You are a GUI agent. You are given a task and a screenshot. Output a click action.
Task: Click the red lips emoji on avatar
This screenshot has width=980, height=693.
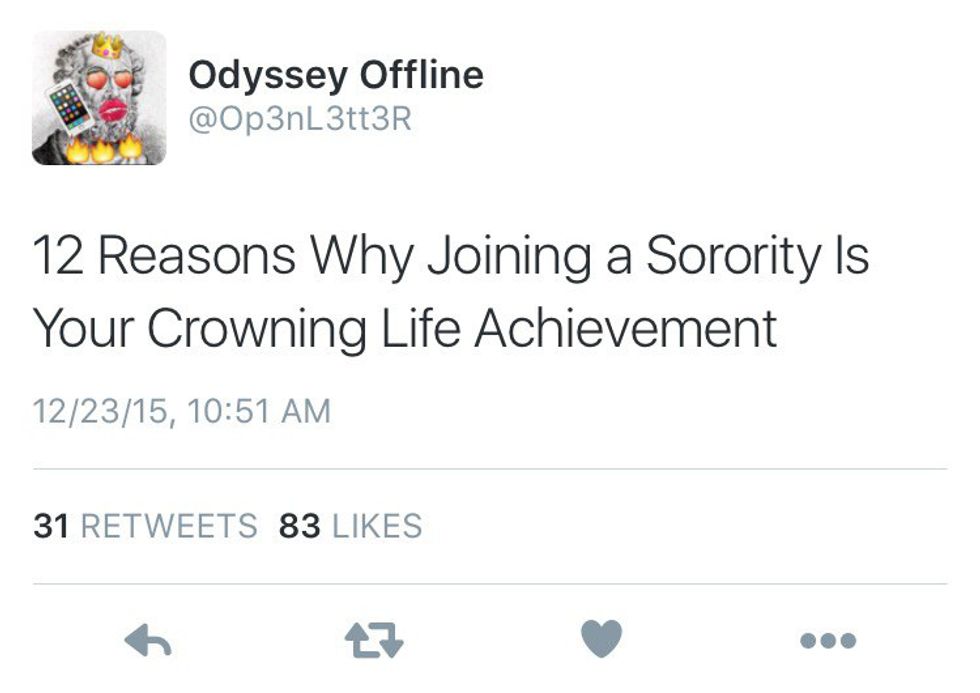tap(112, 108)
